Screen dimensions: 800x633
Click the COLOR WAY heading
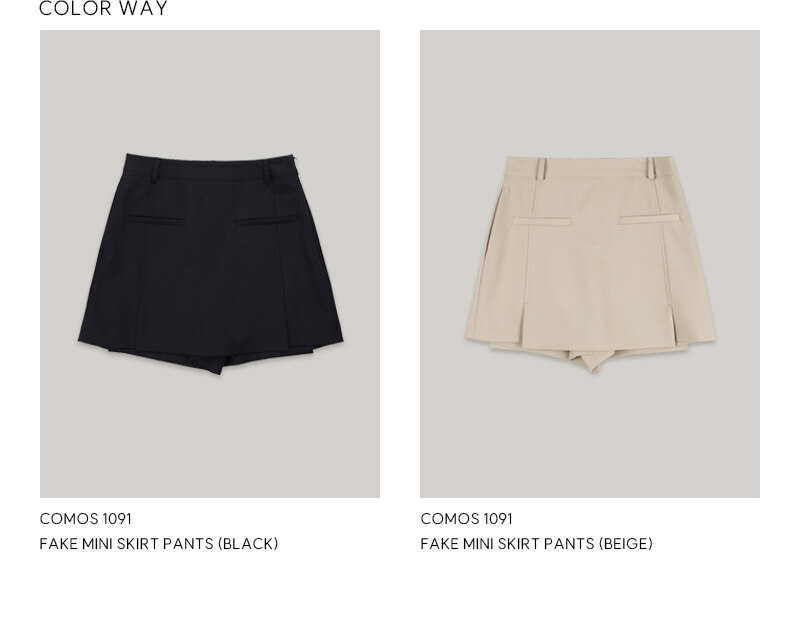103,8
